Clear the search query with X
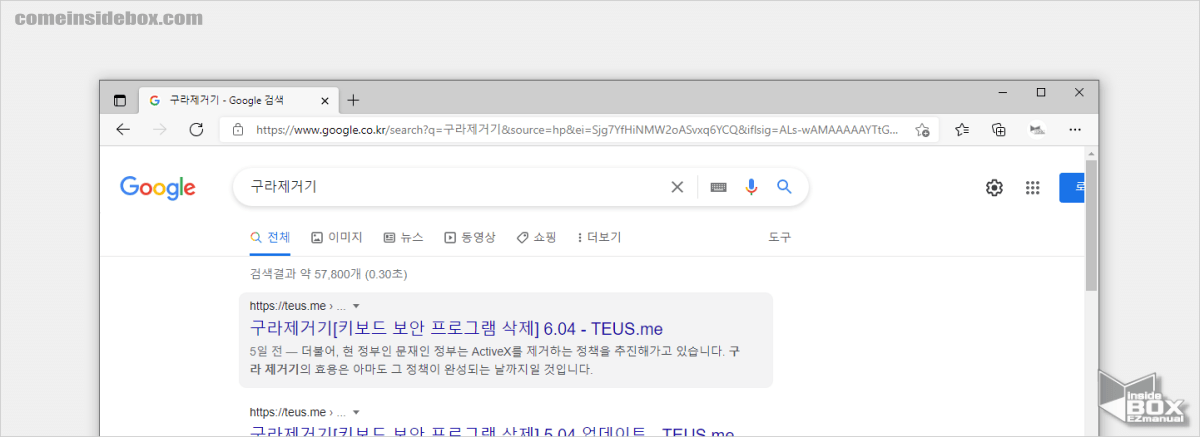Image resolution: width=1200 pixels, height=437 pixels. click(x=677, y=187)
